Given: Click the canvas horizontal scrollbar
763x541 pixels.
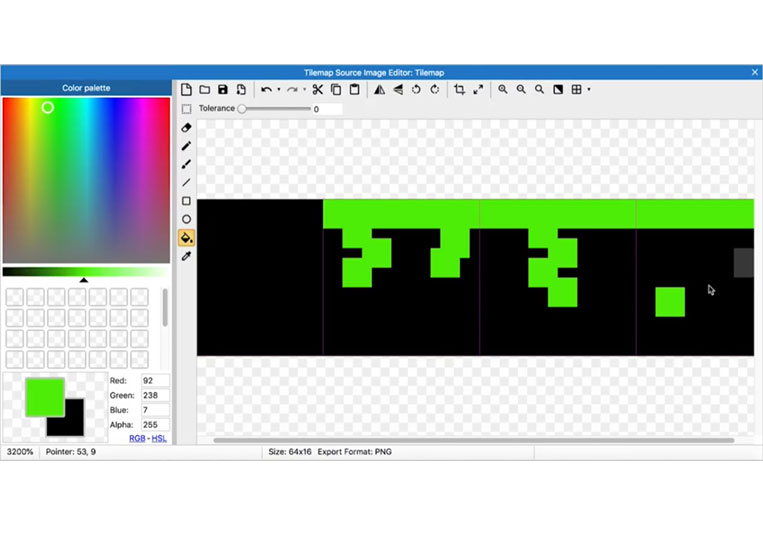Looking at the screenshot, I should [473, 440].
